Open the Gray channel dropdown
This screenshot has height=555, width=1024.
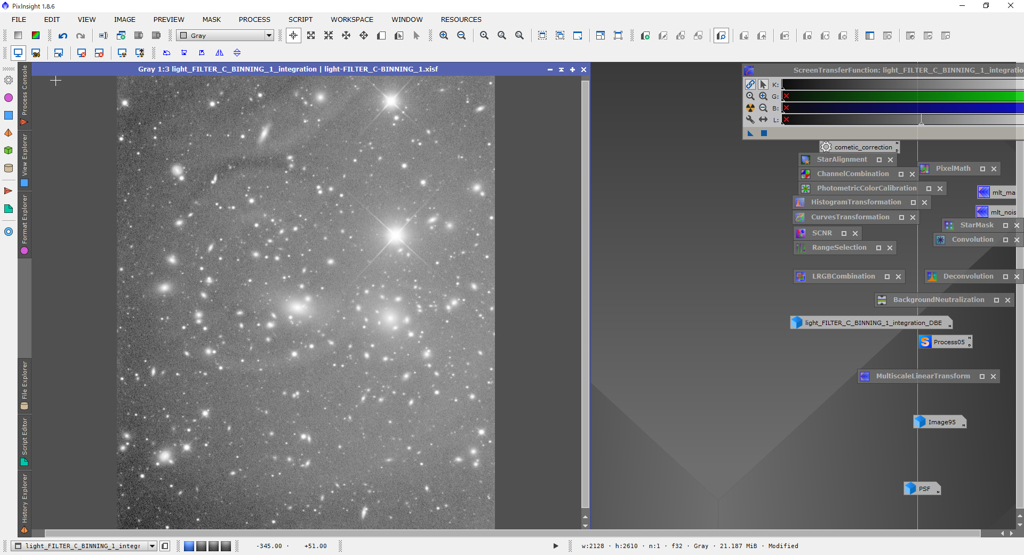[x=268, y=36]
